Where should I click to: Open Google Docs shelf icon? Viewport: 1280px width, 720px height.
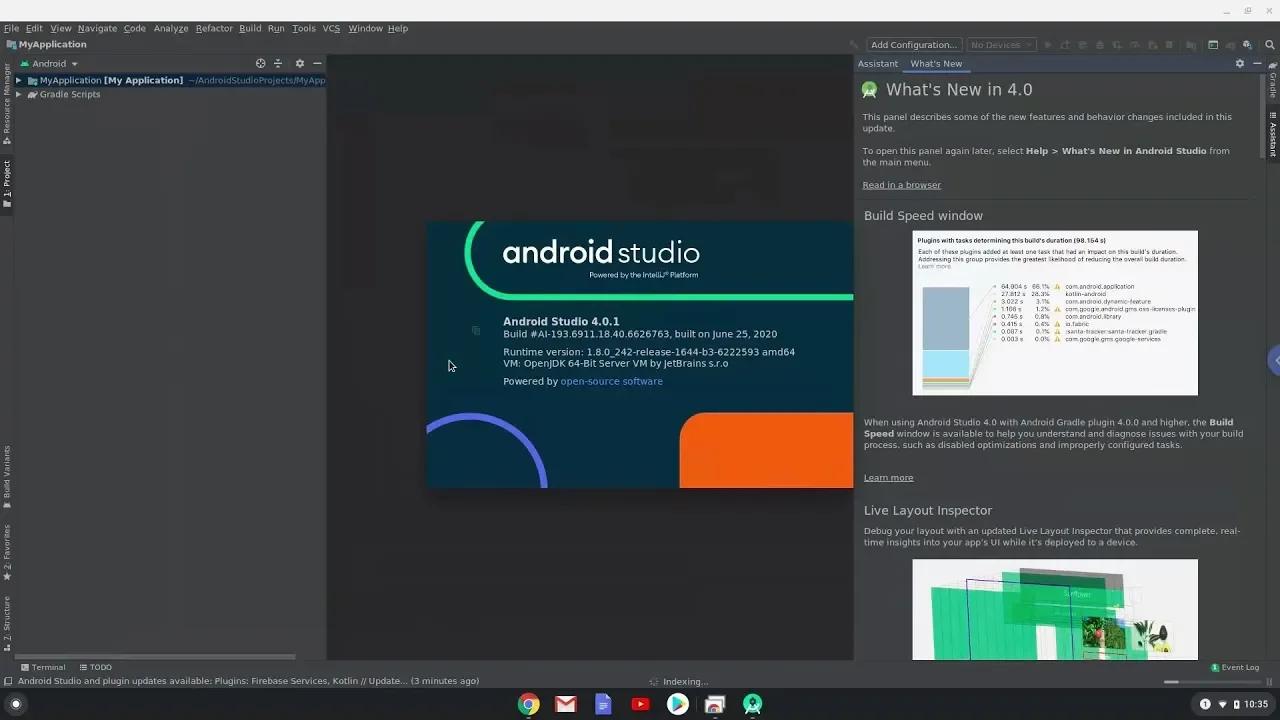603,704
